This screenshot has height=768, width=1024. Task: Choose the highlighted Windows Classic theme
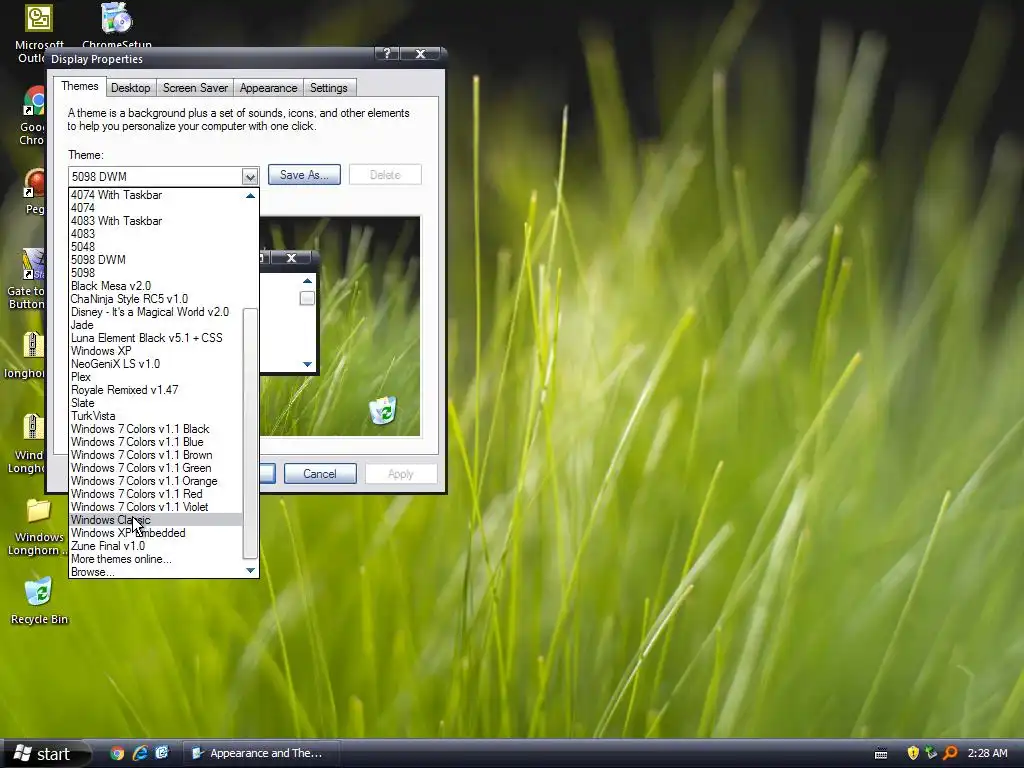click(x=155, y=520)
